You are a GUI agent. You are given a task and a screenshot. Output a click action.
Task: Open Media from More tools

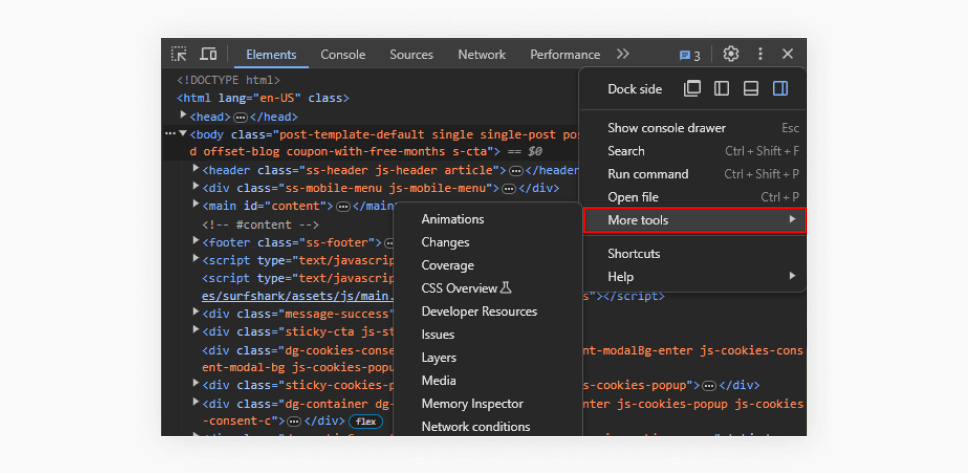click(x=488, y=380)
